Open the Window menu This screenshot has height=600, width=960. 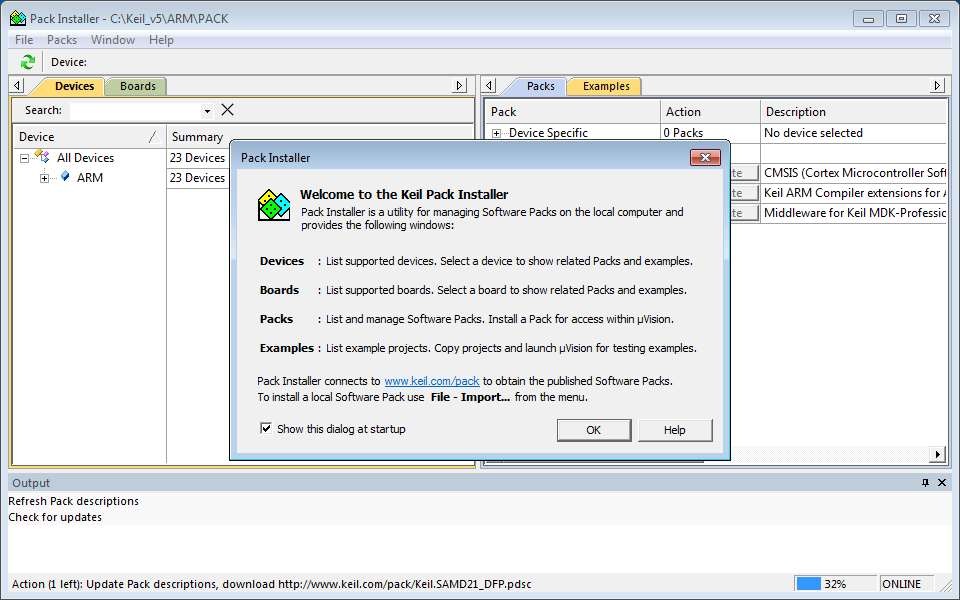pos(113,40)
